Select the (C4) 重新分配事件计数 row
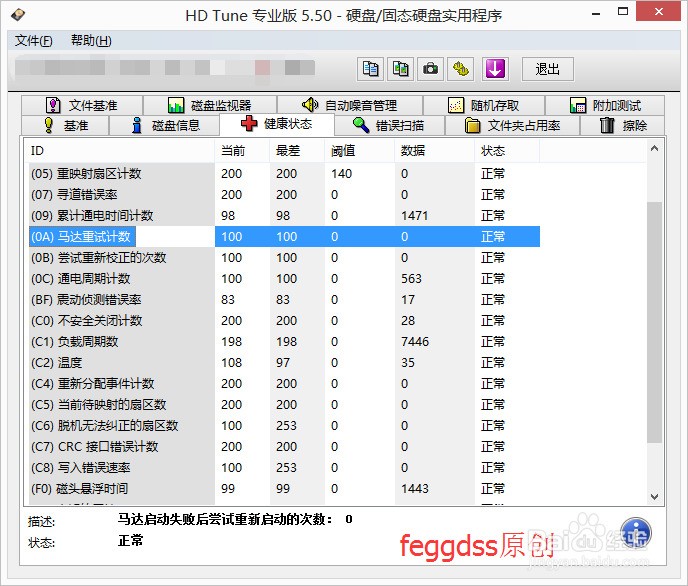This screenshot has width=688, height=586. pos(284,384)
